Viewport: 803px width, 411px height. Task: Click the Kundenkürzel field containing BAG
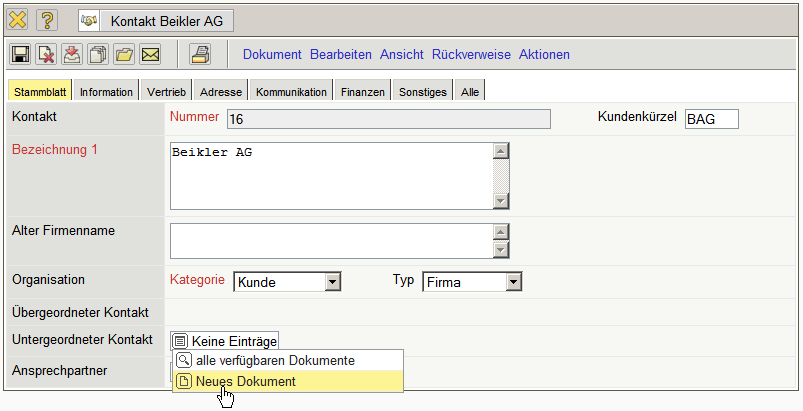711,119
